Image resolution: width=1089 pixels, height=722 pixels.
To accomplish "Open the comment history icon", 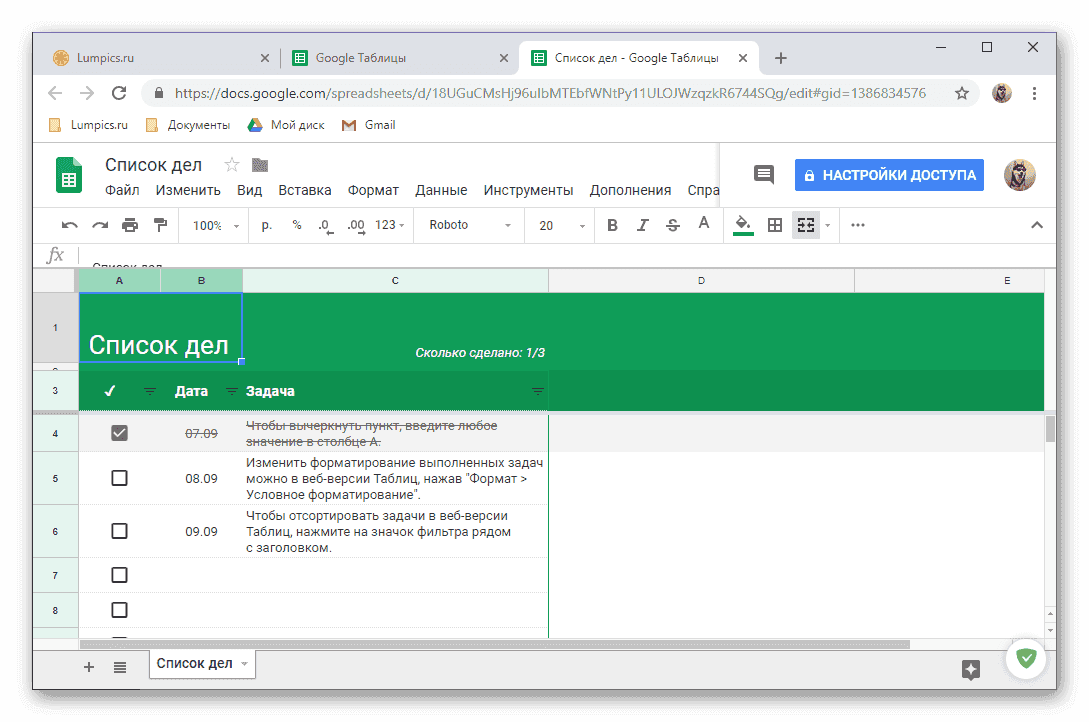I will click(x=763, y=174).
